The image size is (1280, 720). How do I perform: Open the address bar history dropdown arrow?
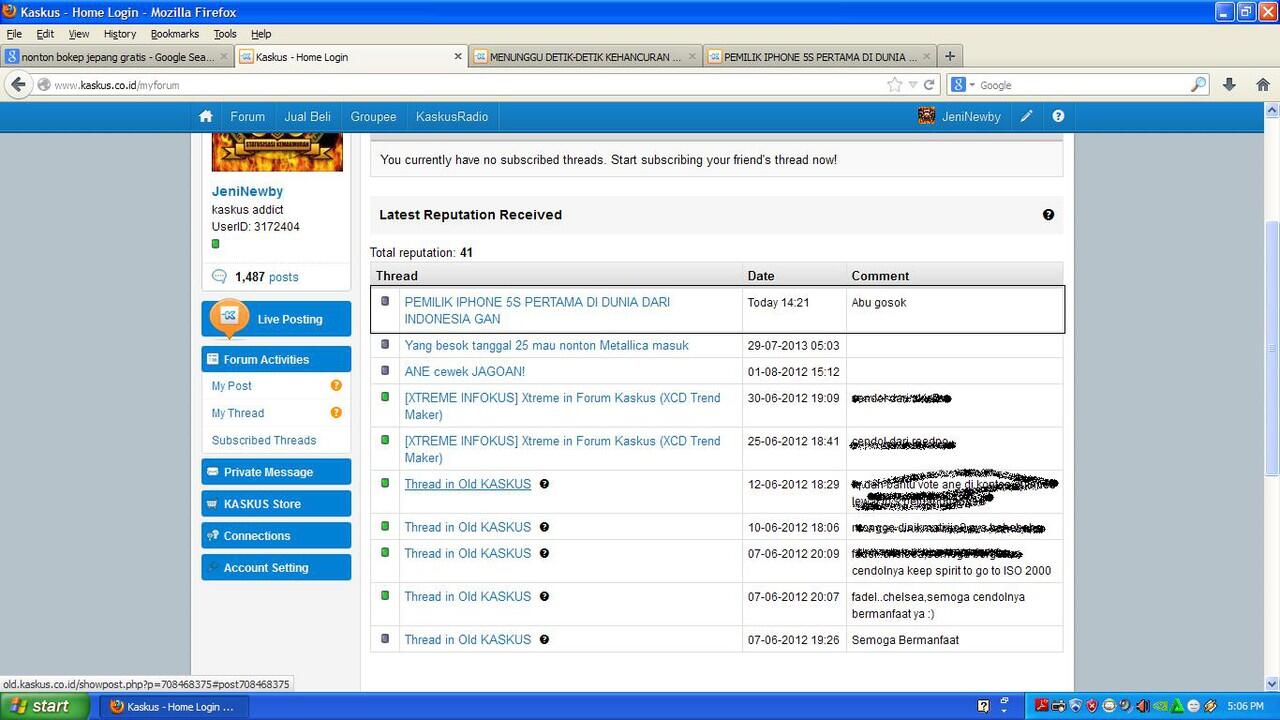coord(912,85)
